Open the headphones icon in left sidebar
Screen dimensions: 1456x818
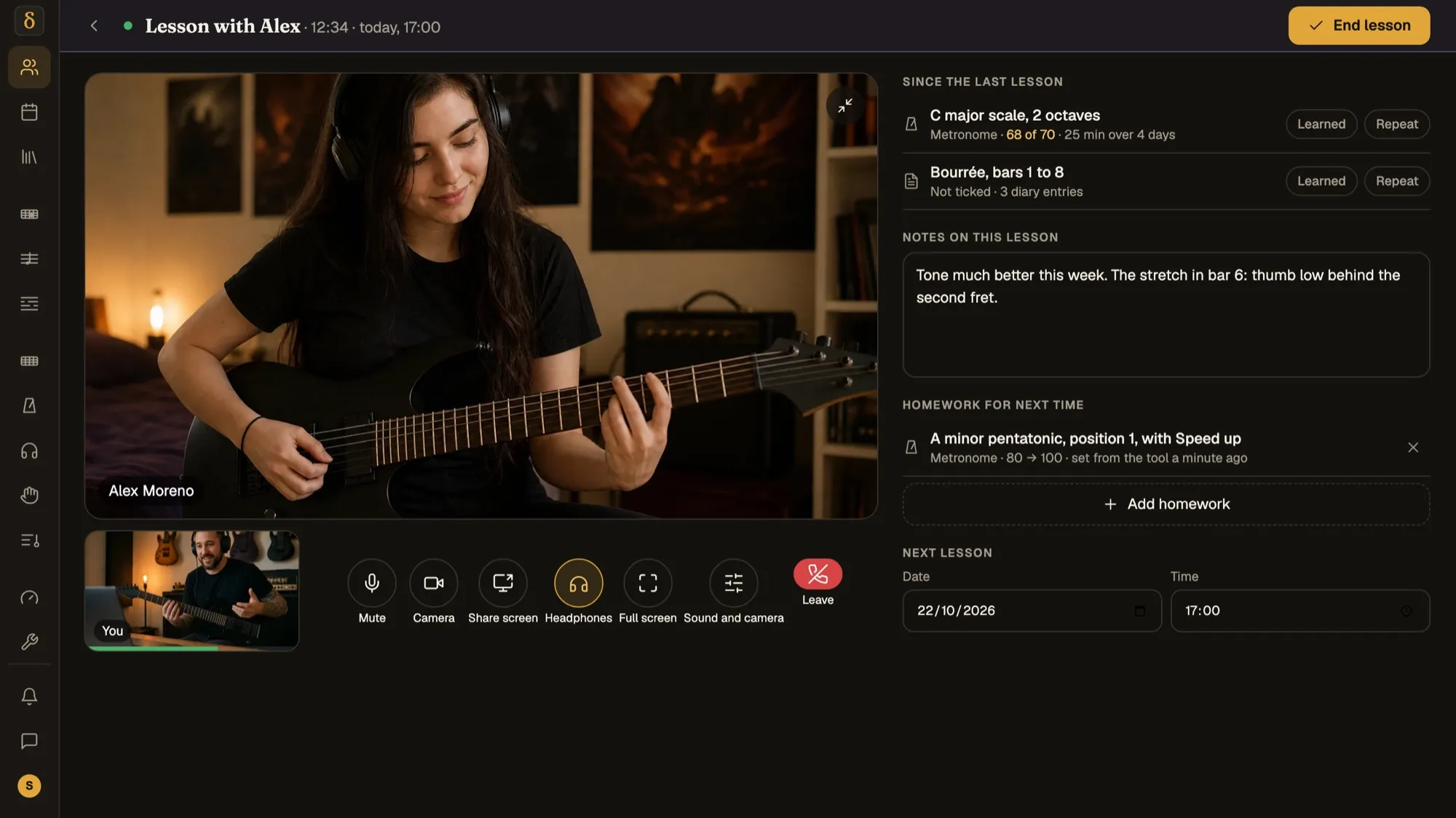coord(29,451)
